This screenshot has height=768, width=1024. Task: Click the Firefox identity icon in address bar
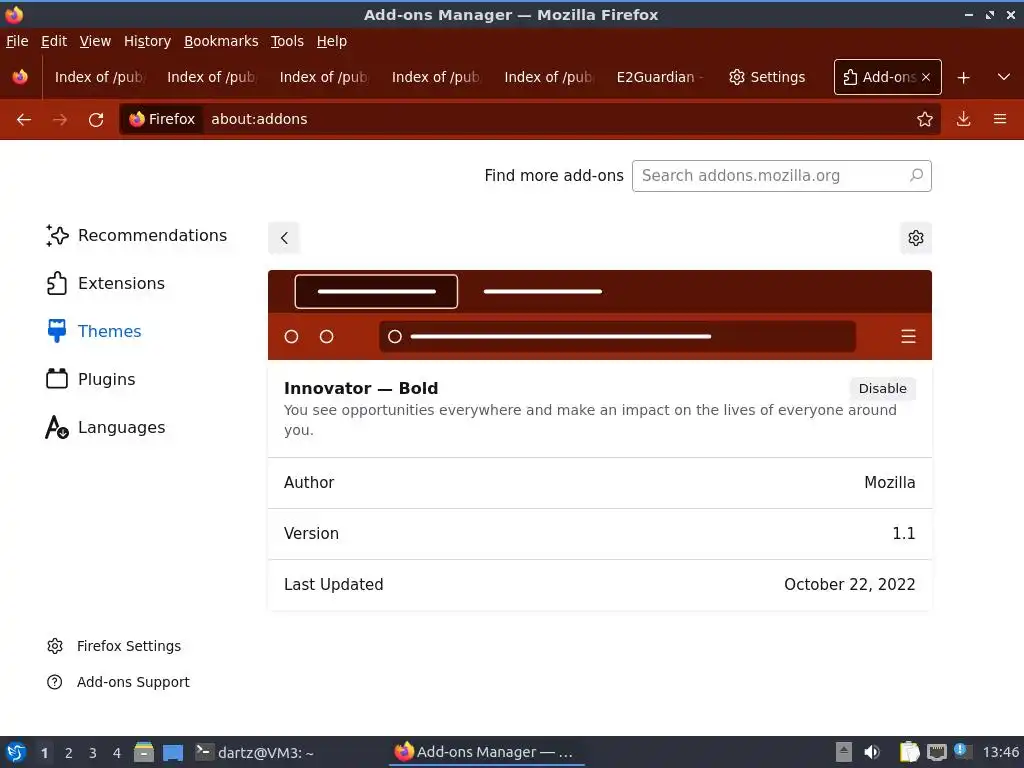coord(163,119)
